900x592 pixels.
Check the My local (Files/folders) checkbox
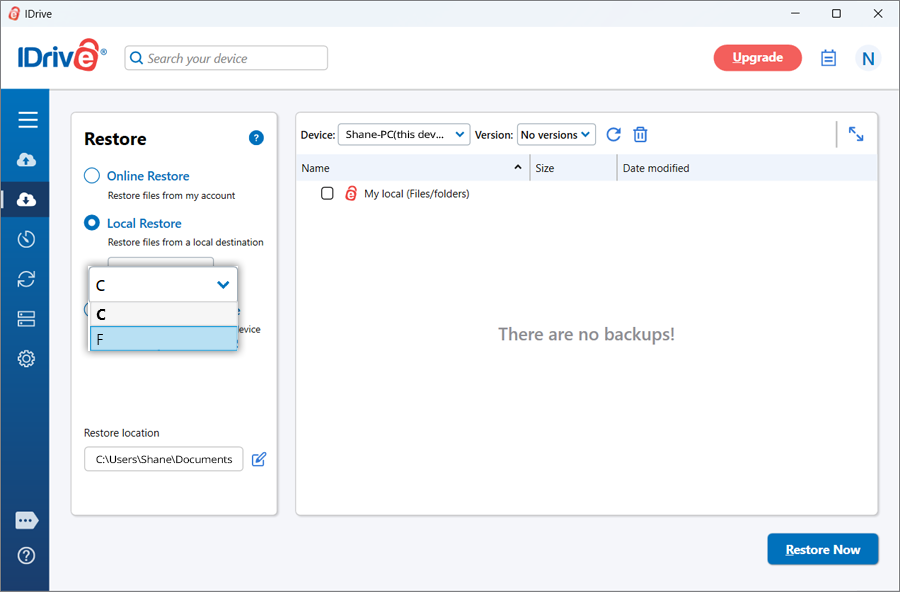point(327,194)
